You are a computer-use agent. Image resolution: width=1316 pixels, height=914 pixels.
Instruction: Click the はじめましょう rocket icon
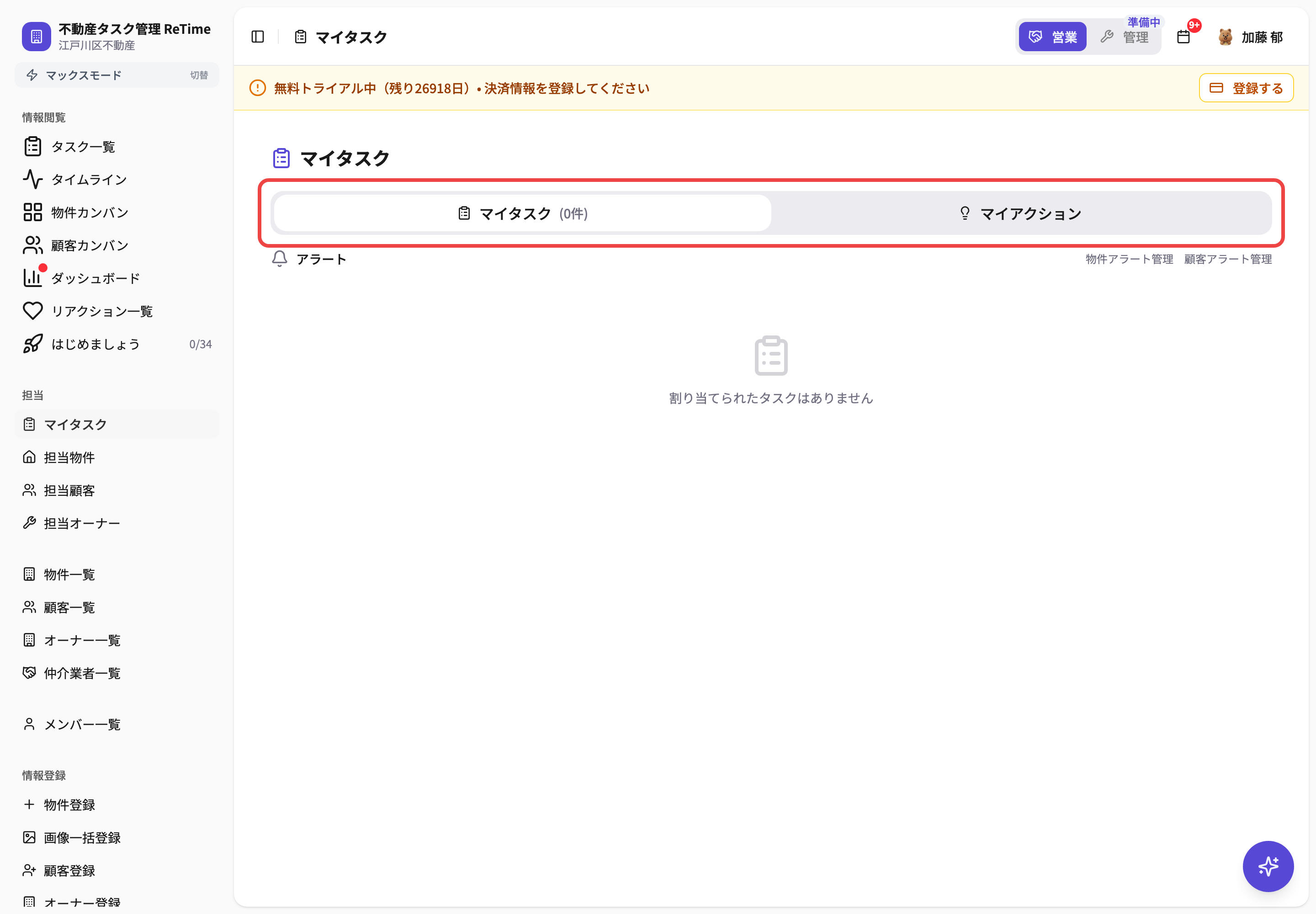tap(32, 344)
